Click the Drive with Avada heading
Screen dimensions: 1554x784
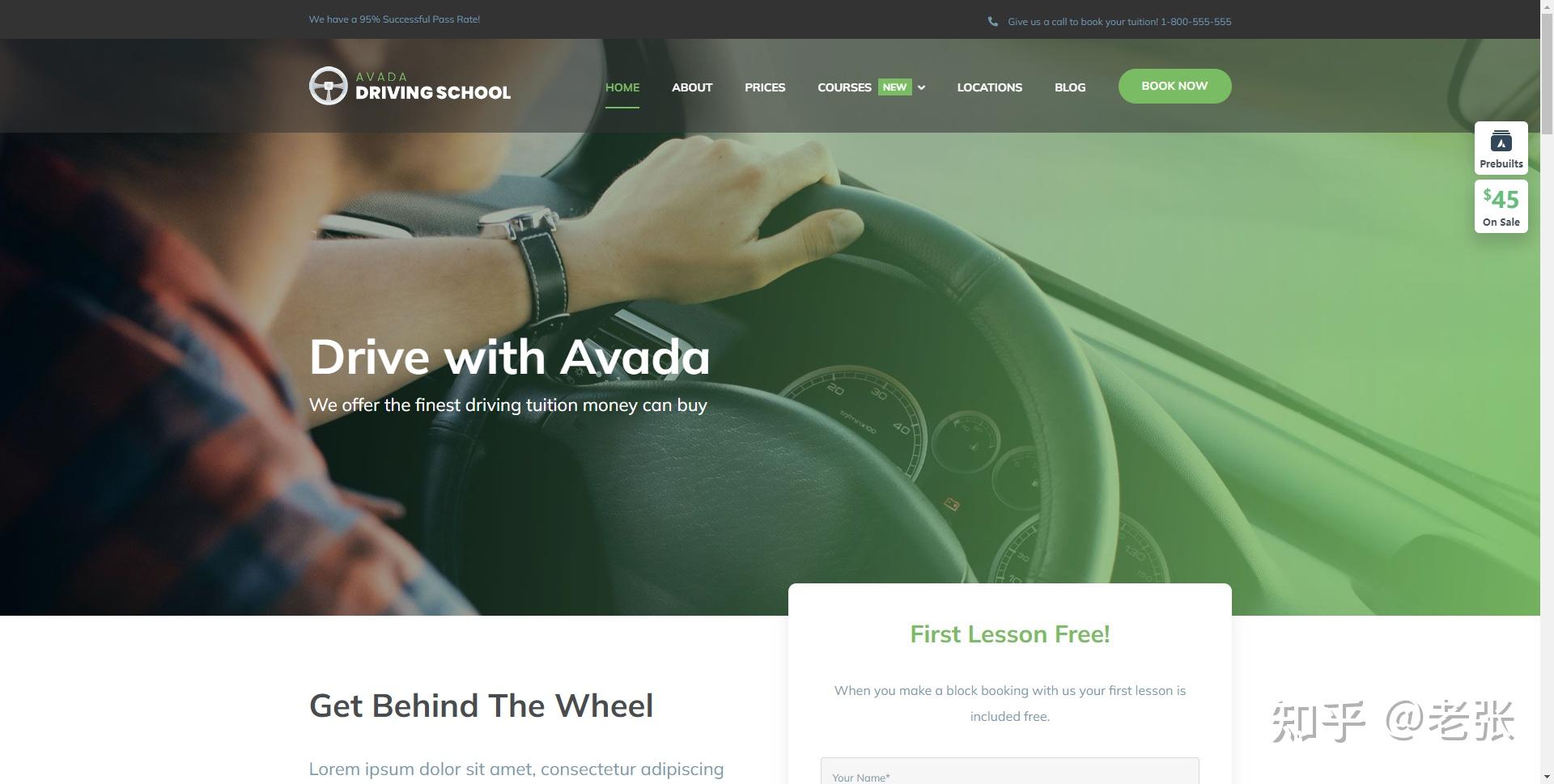(x=510, y=357)
